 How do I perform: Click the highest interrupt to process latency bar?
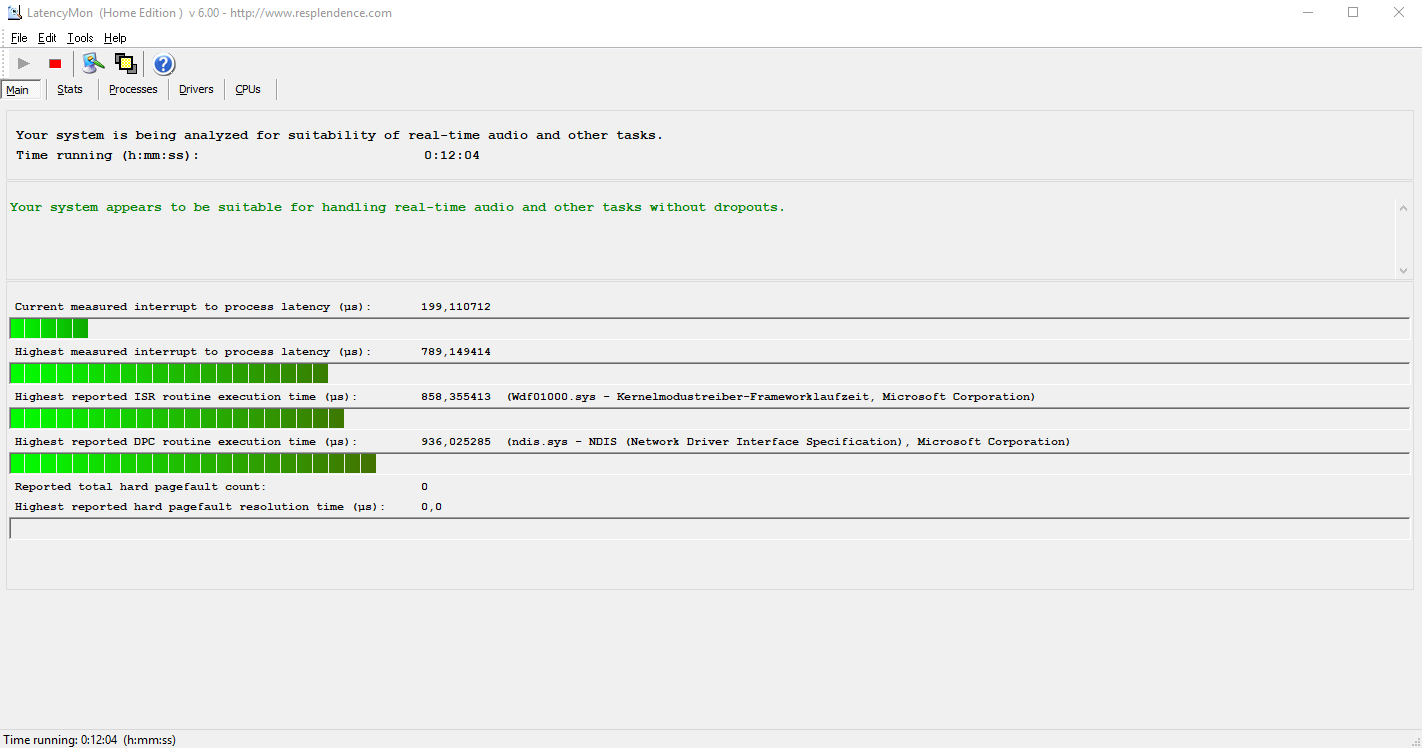[x=709, y=373]
